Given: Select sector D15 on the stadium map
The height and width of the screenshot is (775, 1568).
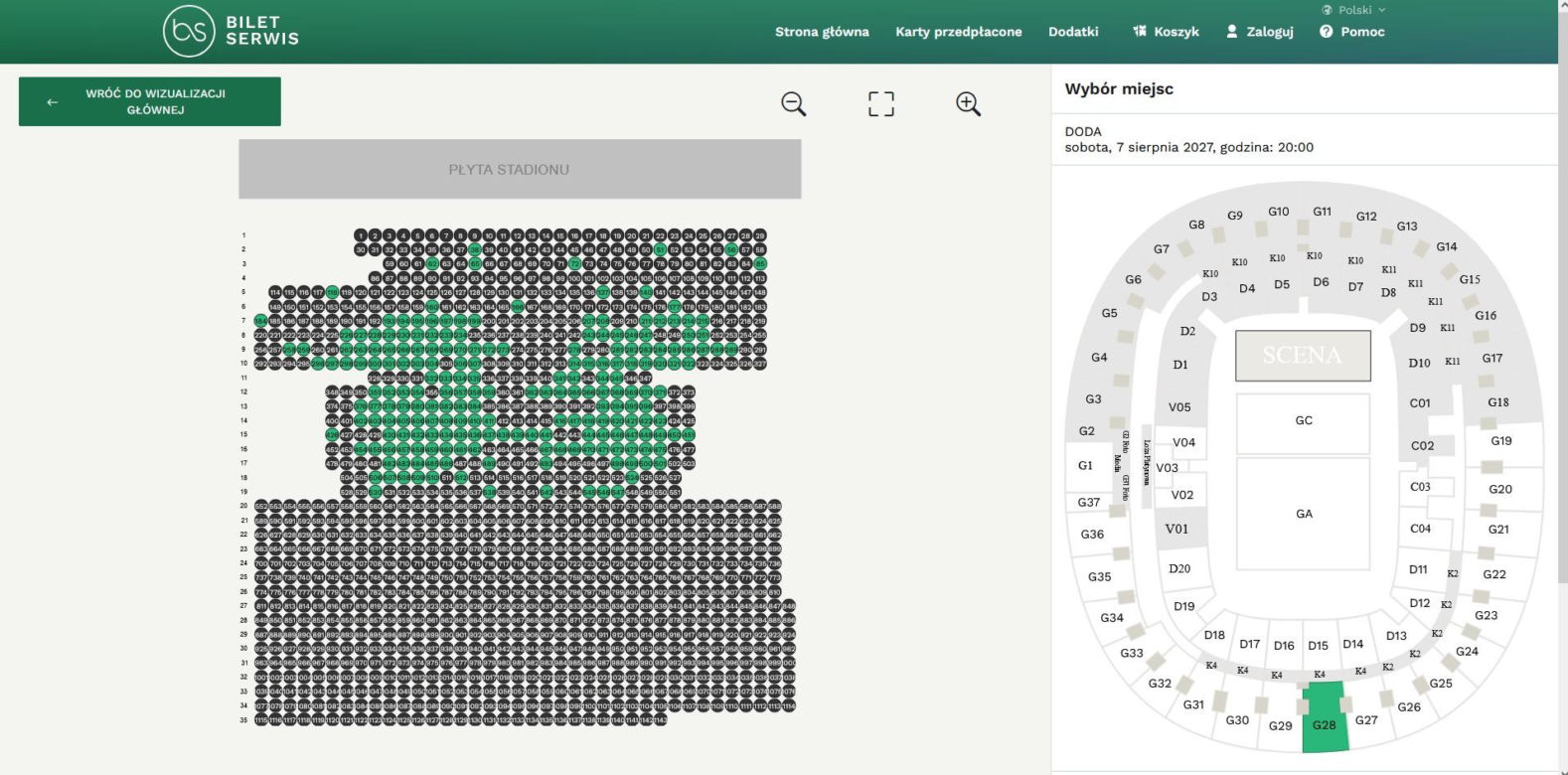Looking at the screenshot, I should coord(1318,645).
